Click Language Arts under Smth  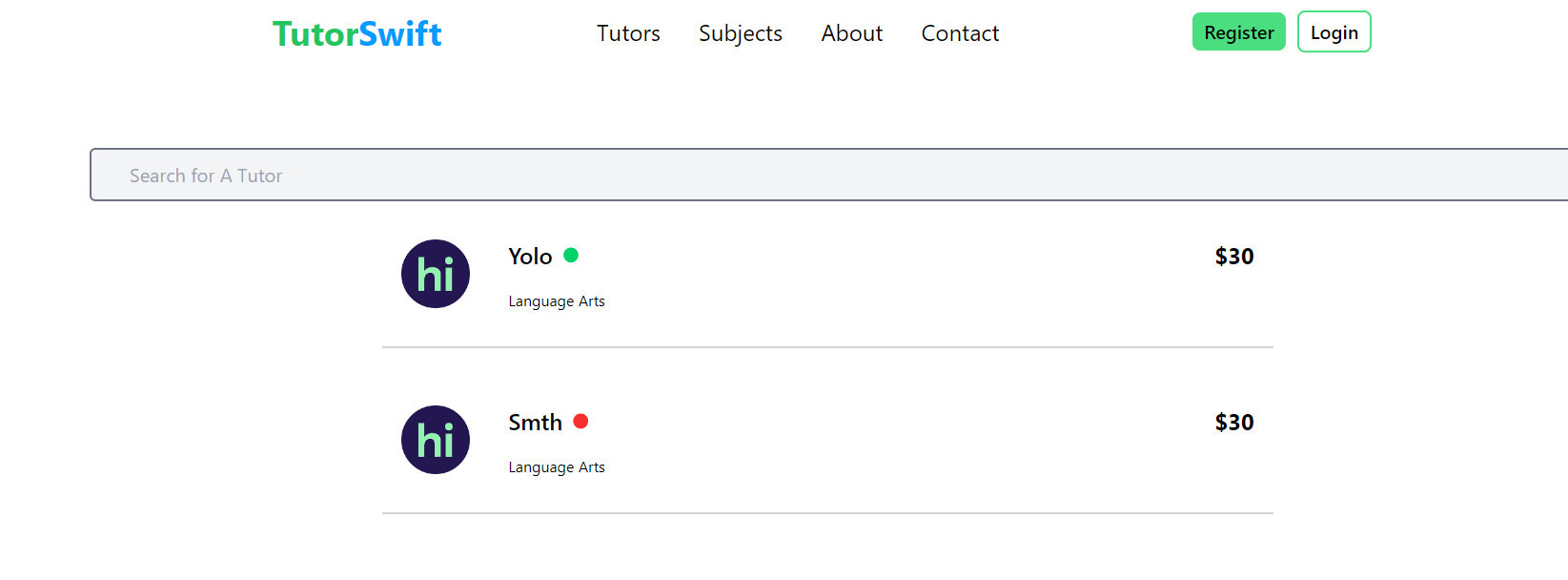557,467
